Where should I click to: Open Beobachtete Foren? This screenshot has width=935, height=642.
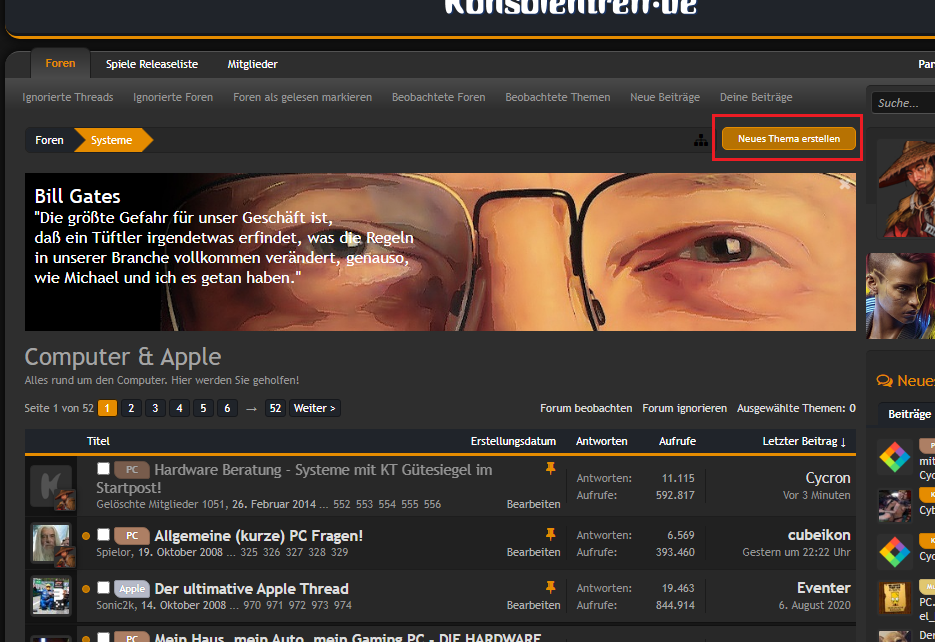click(x=438, y=97)
